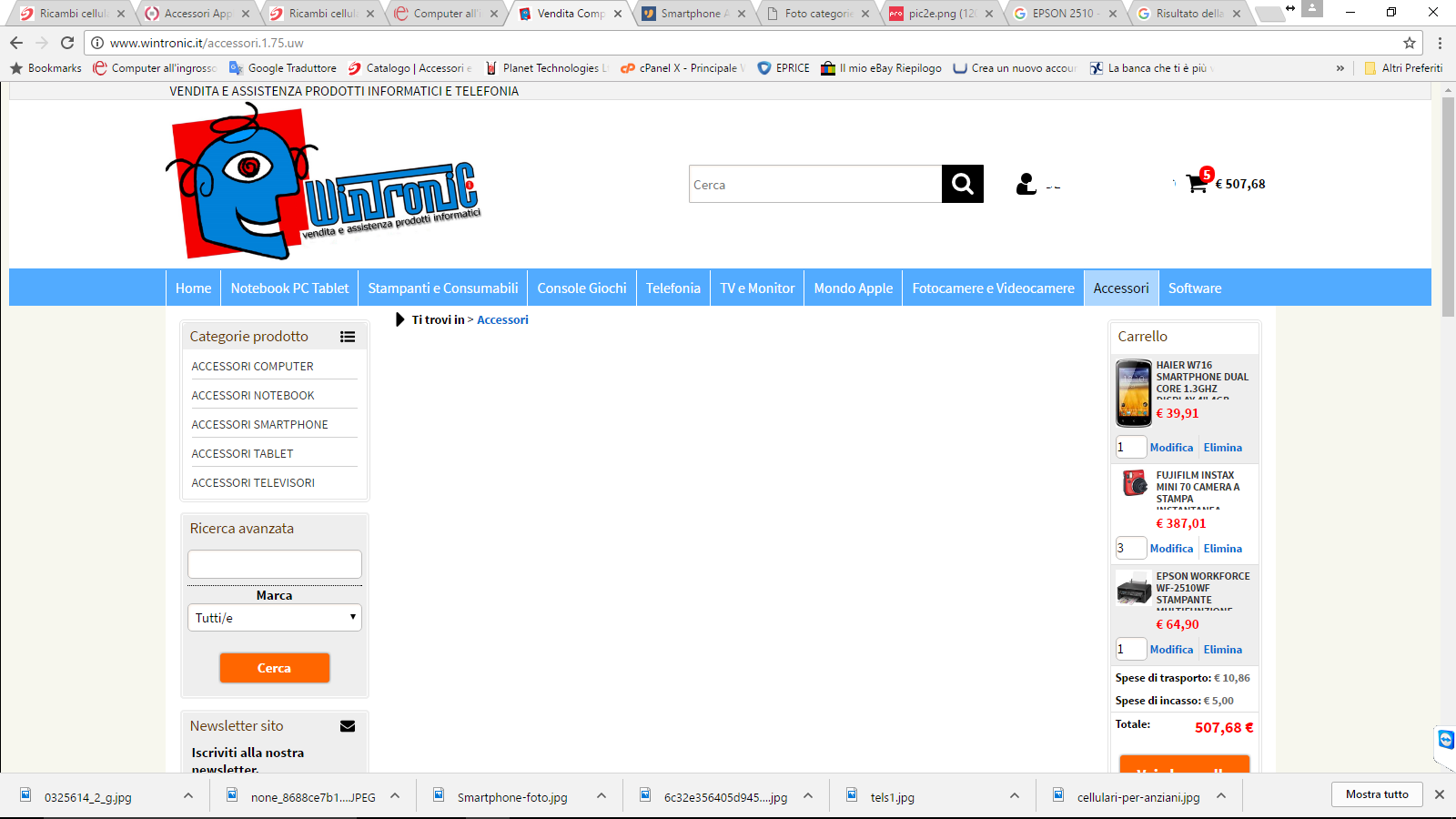1456x819 pixels.
Task: Open the user account icon
Action: coord(1026,184)
